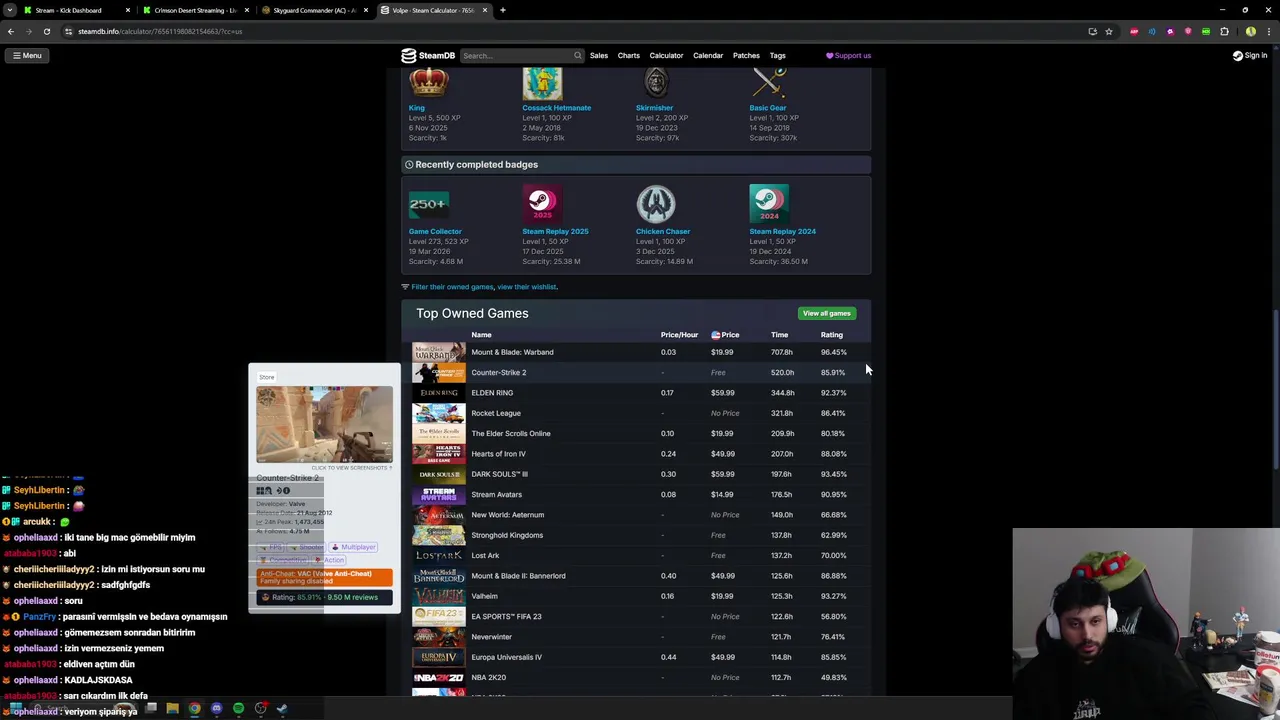This screenshot has width=1280, height=720.
Task: Open the Game Collector 250+ badge icon
Action: (x=428, y=204)
